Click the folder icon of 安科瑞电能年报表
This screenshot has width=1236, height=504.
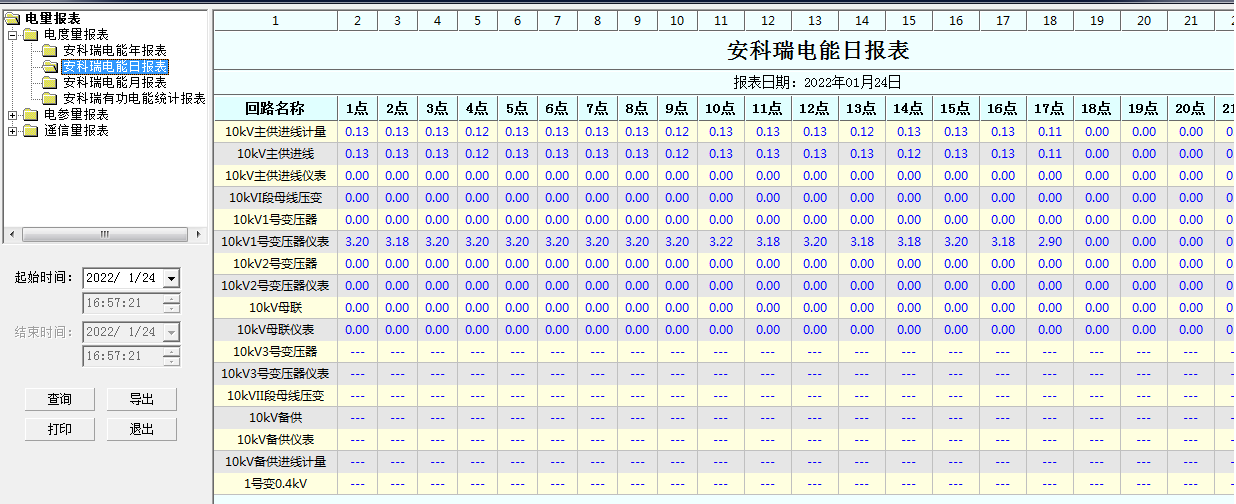click(x=50, y=50)
